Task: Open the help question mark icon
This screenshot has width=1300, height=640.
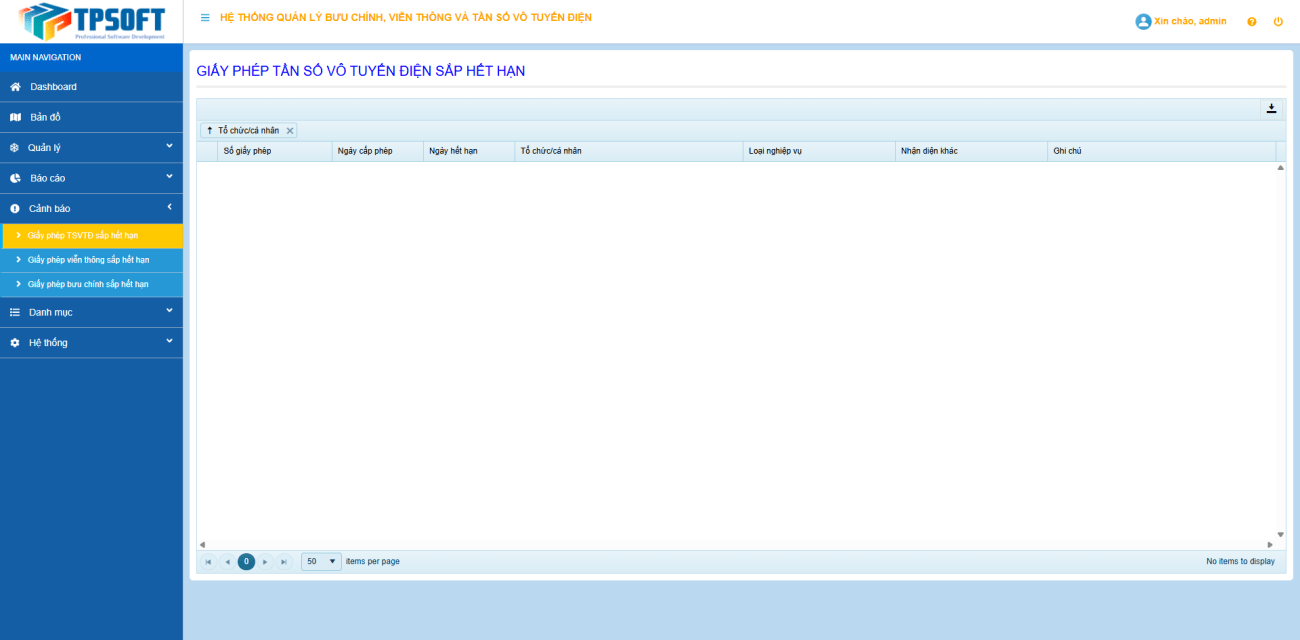Action: [1251, 22]
